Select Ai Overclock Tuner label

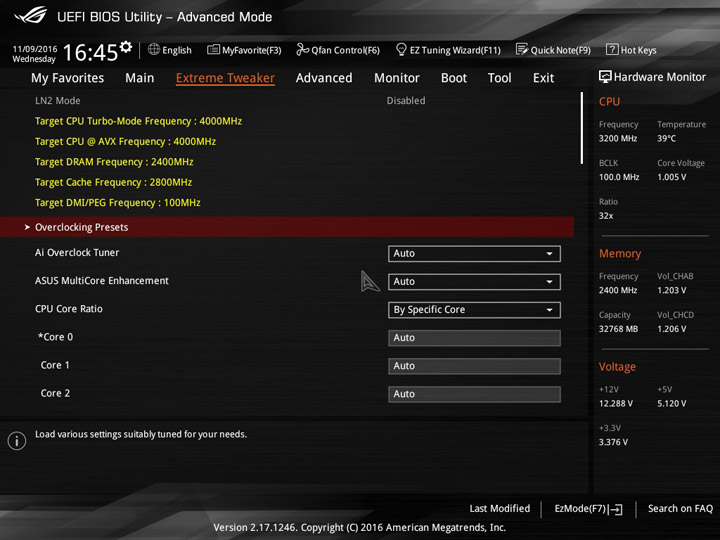tap(77, 253)
